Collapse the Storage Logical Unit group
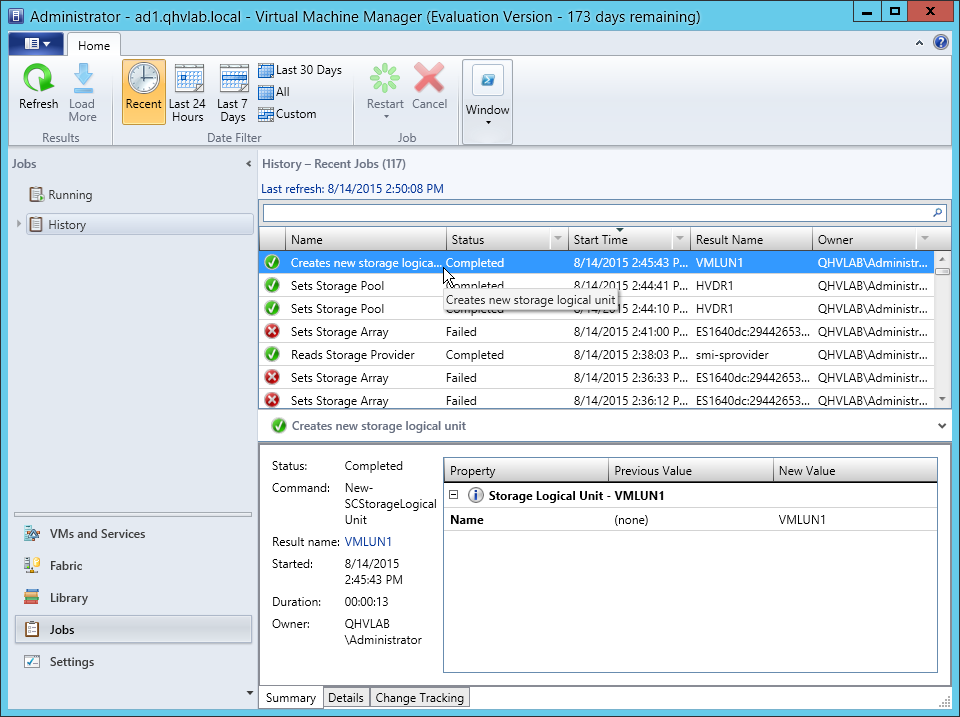This screenshot has width=960, height=717. (454, 495)
